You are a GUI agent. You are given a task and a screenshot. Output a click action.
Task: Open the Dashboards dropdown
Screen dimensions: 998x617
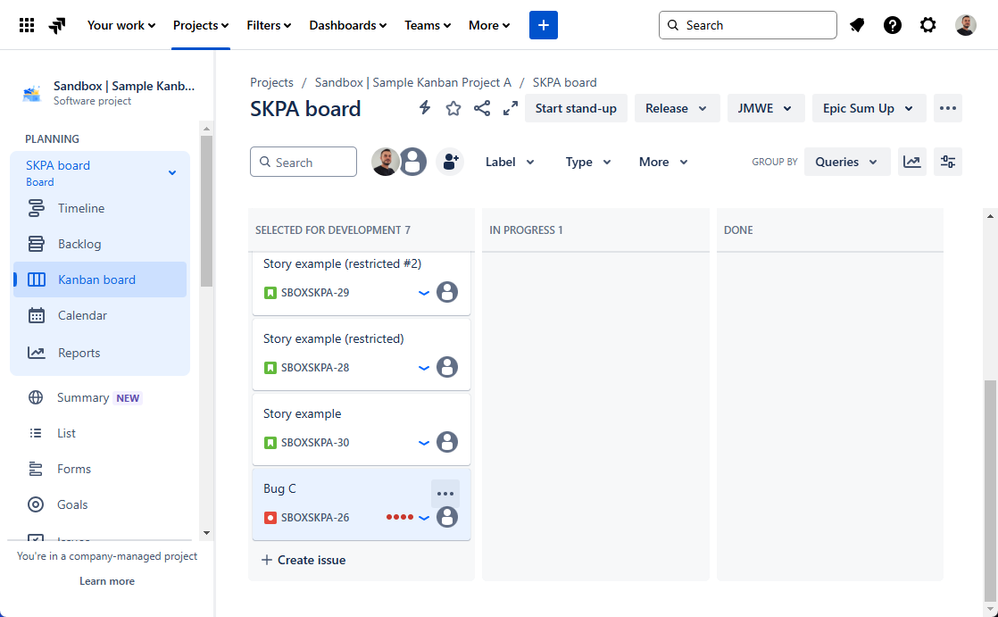348,25
